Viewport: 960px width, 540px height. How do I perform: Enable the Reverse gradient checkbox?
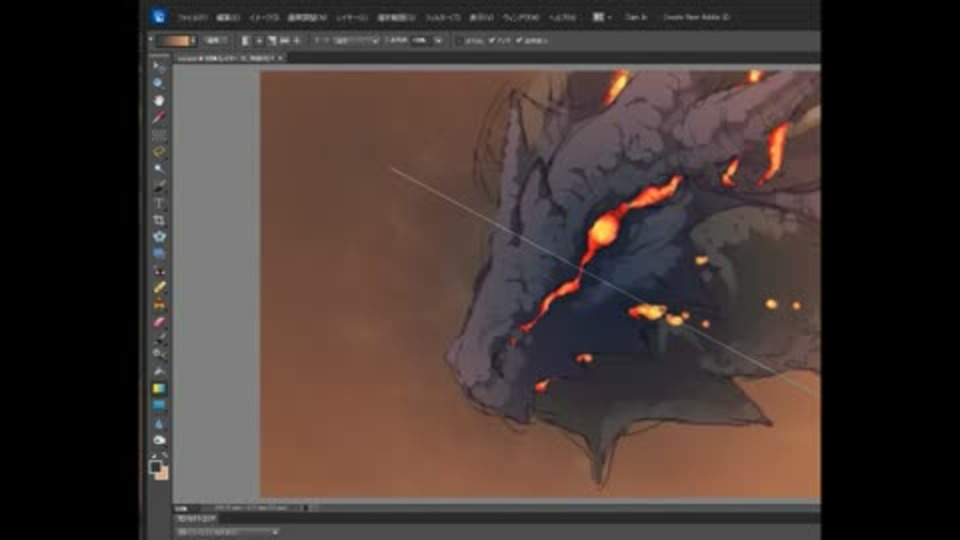tap(459, 41)
